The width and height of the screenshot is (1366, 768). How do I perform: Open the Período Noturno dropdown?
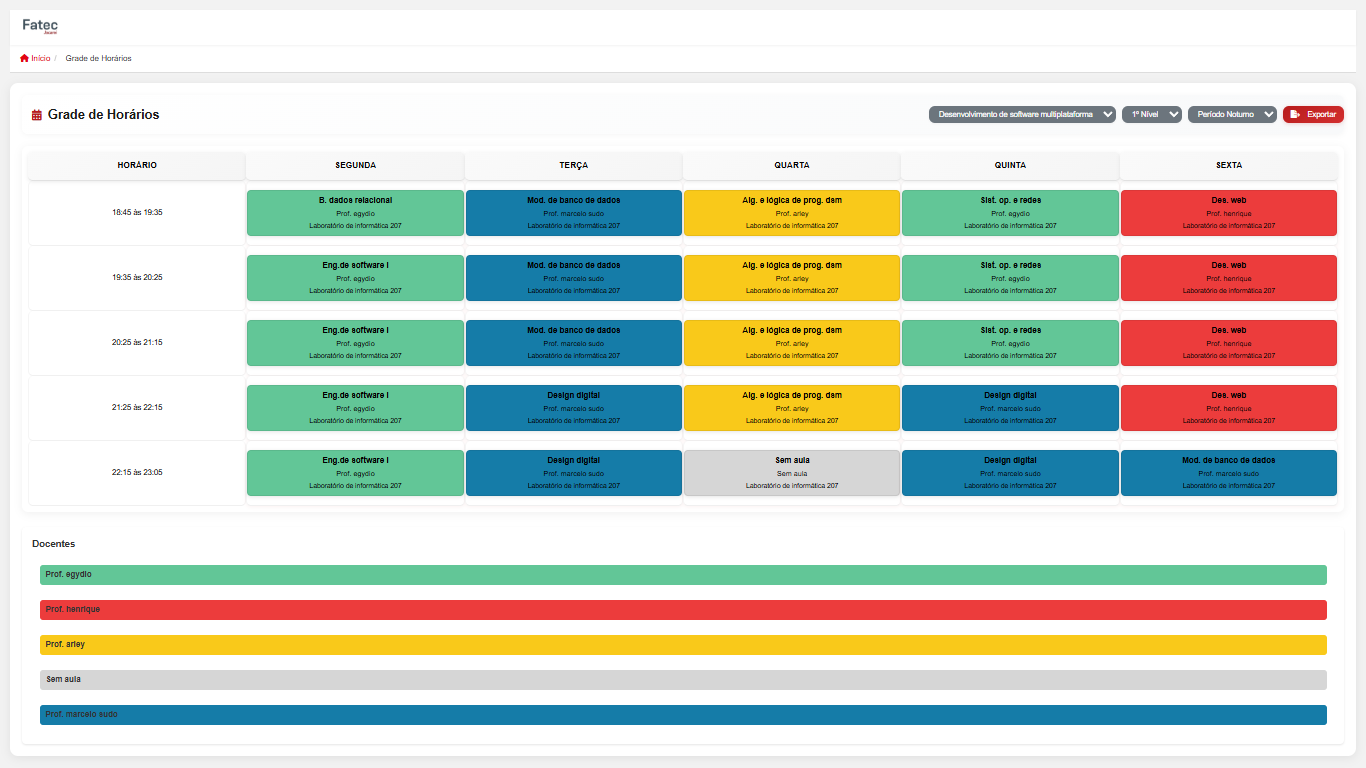(x=1231, y=115)
